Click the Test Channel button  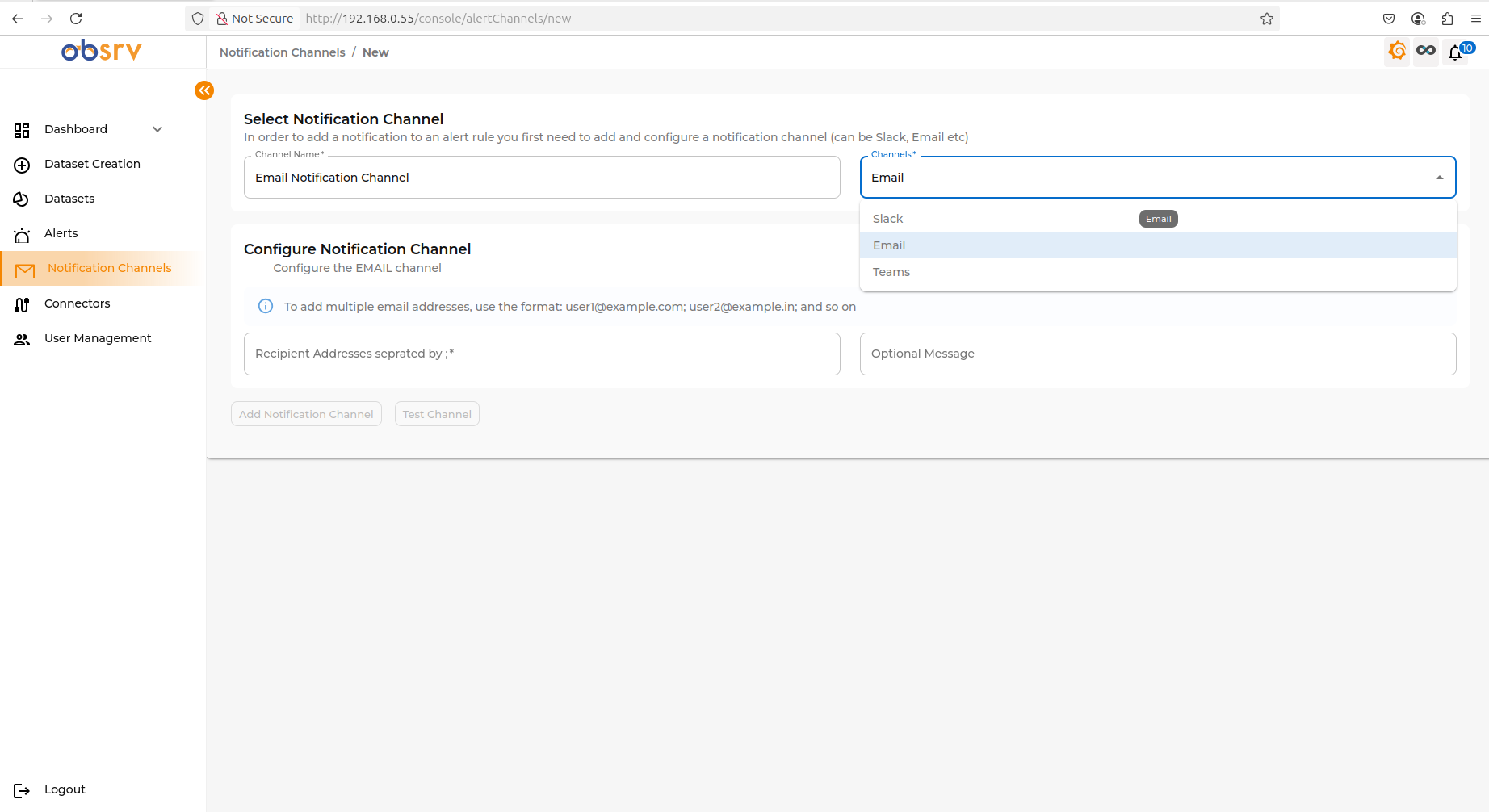pyautogui.click(x=437, y=414)
